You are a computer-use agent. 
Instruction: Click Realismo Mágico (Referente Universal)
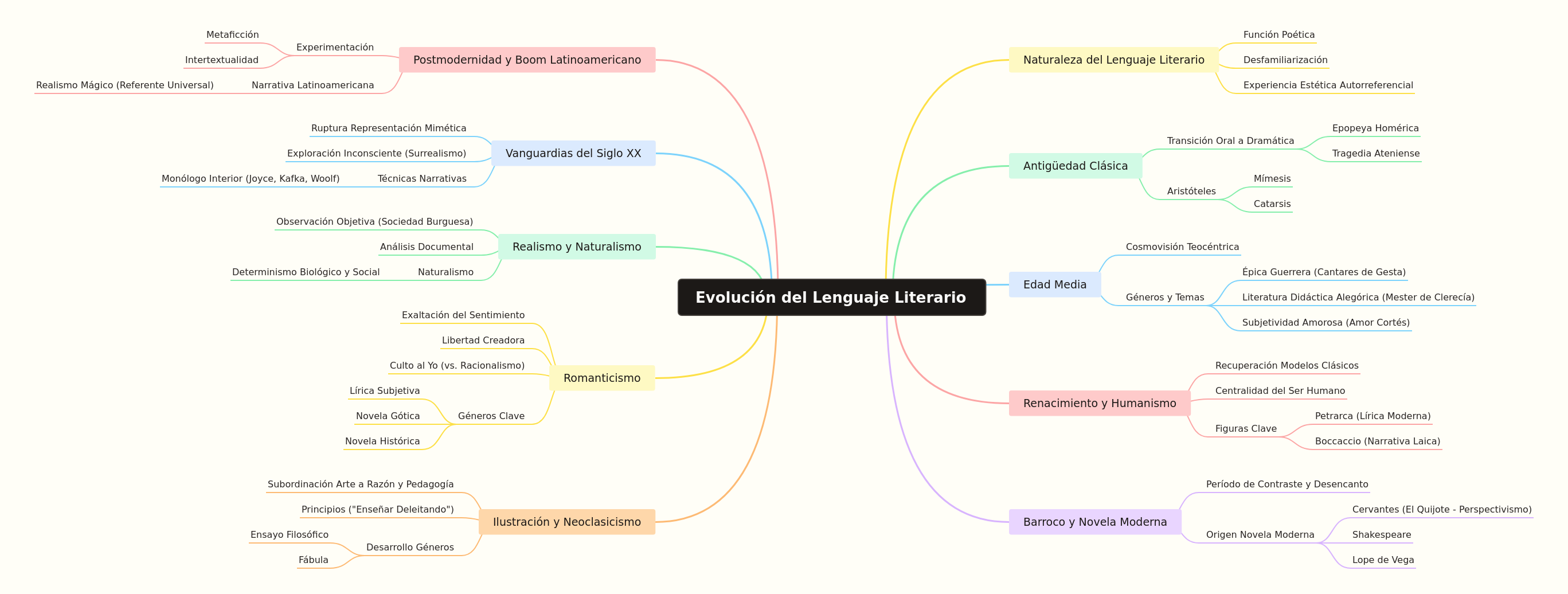click(x=125, y=85)
